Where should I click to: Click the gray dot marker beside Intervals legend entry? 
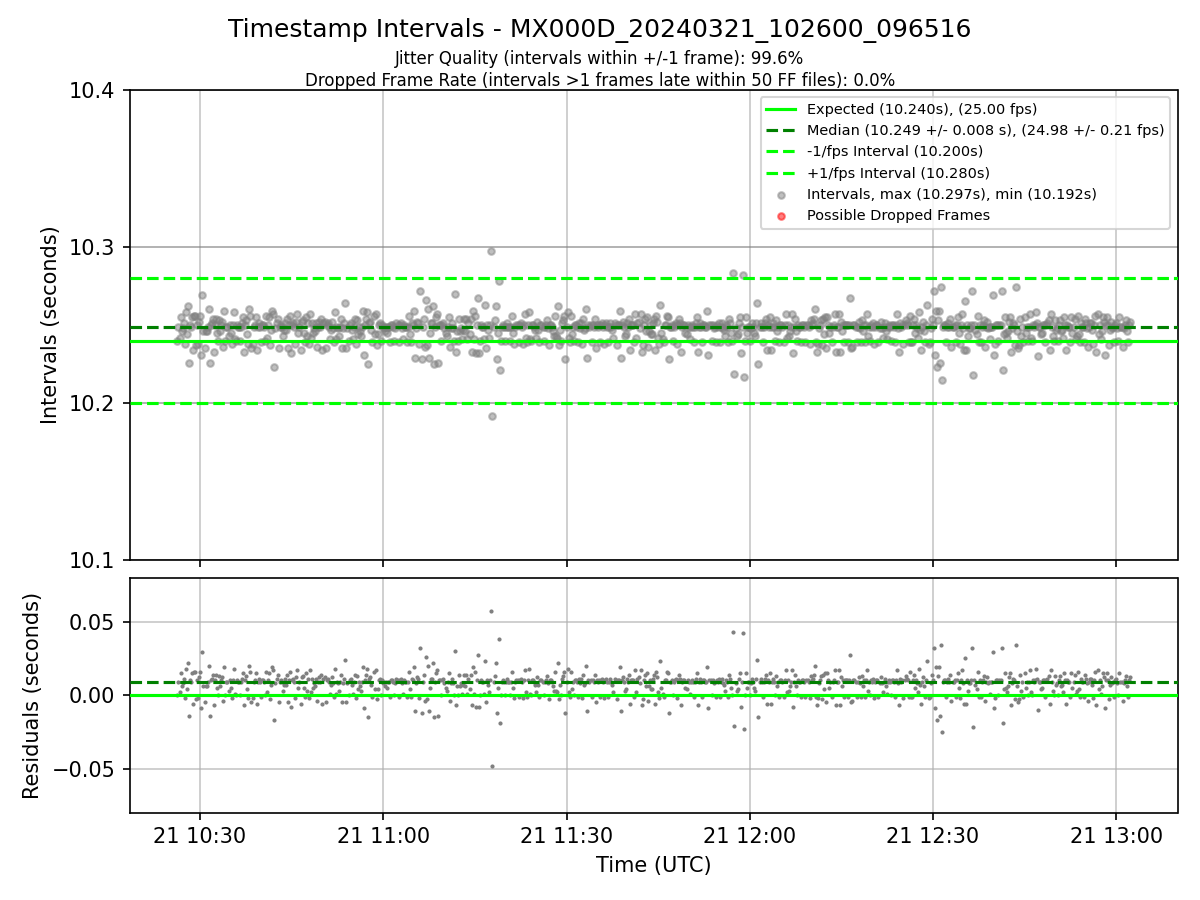point(782,195)
